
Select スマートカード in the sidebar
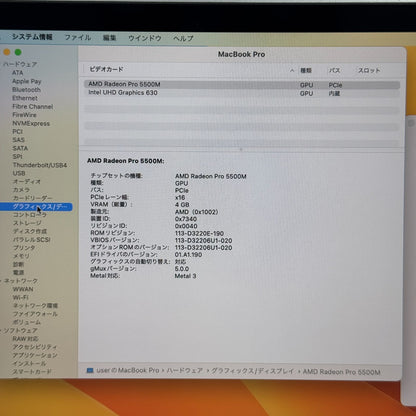click(x=32, y=372)
